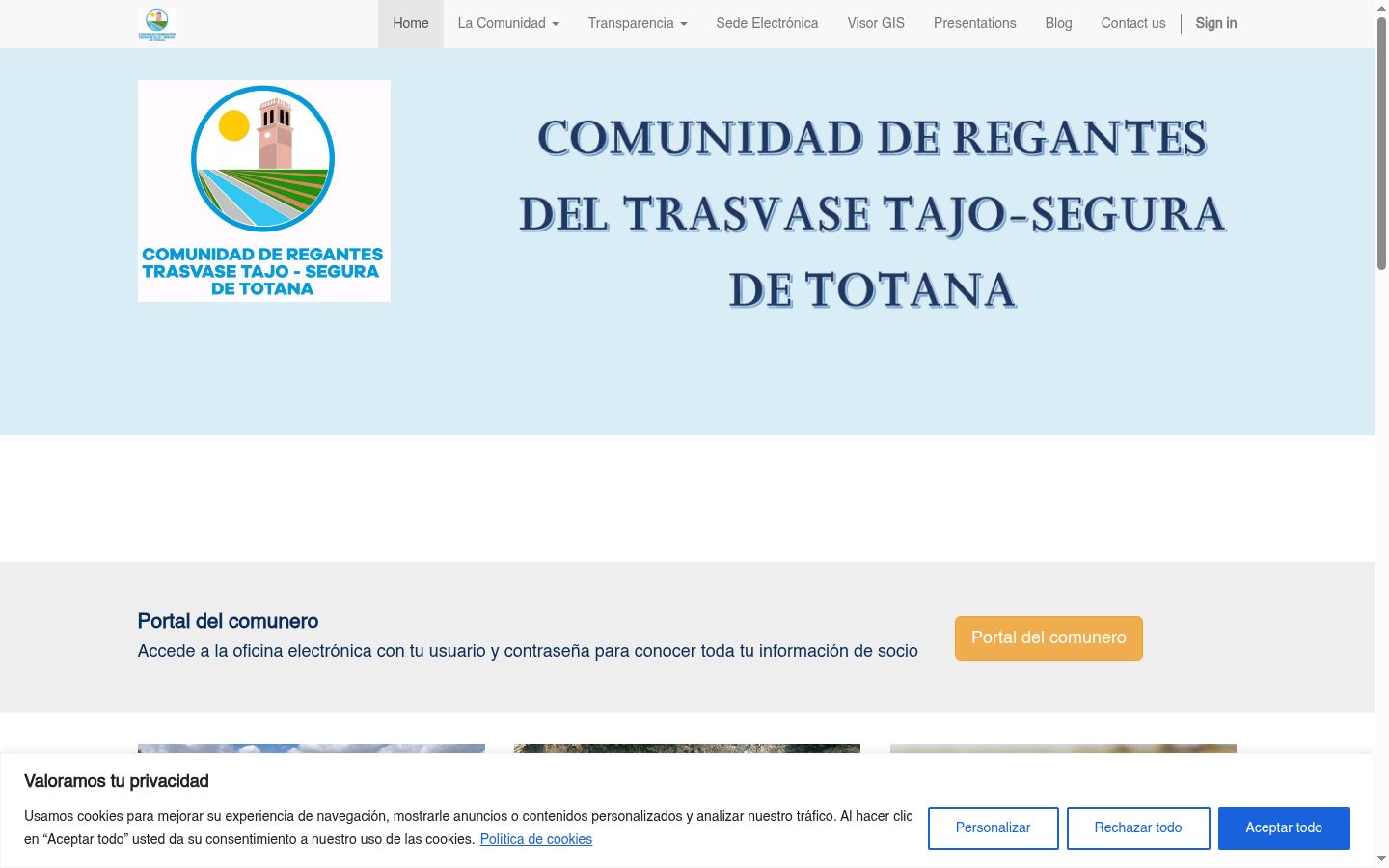Click the "Portal del comunero" heading text
1389x868 pixels.
[228, 621]
